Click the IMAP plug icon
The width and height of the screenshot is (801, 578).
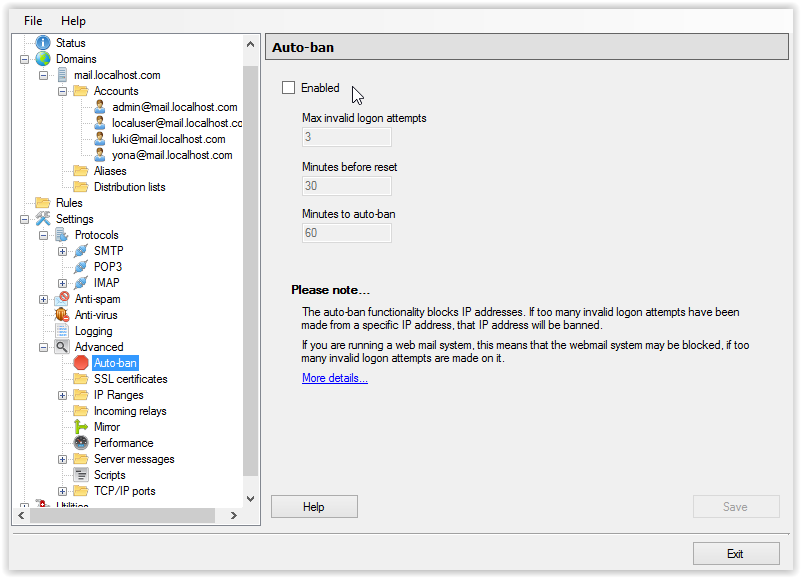(x=81, y=283)
